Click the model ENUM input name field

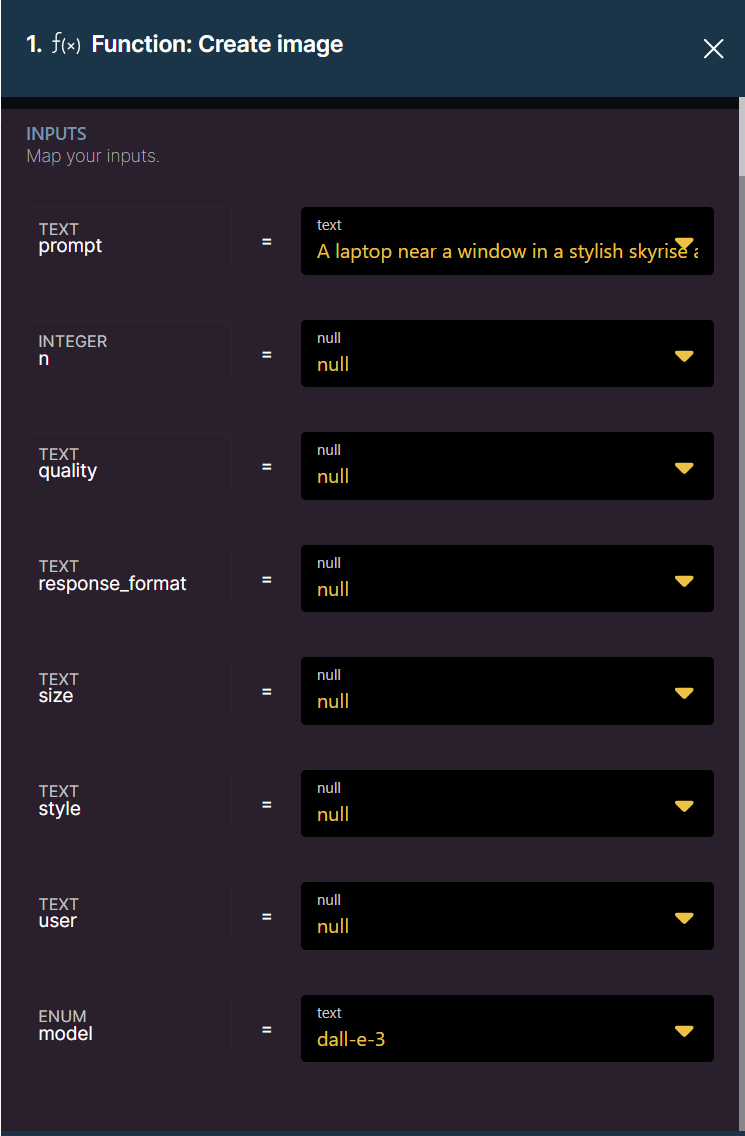pos(129,1024)
